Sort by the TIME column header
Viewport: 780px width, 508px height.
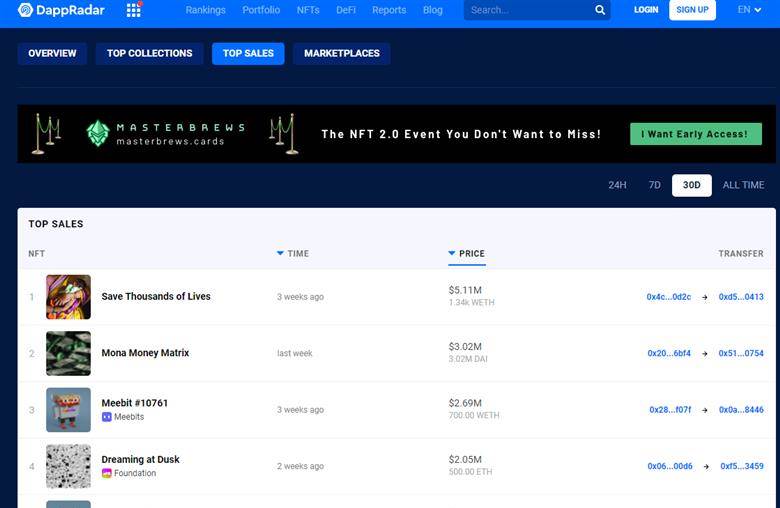click(298, 254)
